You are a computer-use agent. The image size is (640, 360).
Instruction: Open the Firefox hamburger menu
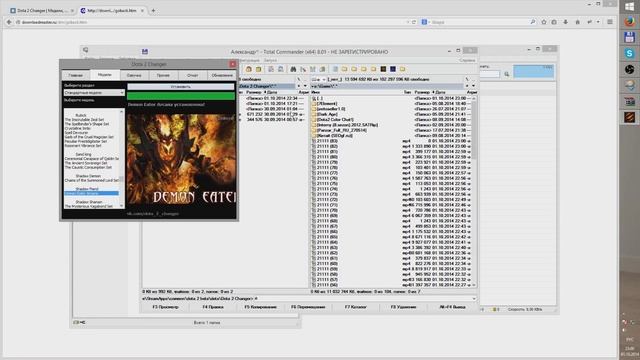tap(610, 22)
